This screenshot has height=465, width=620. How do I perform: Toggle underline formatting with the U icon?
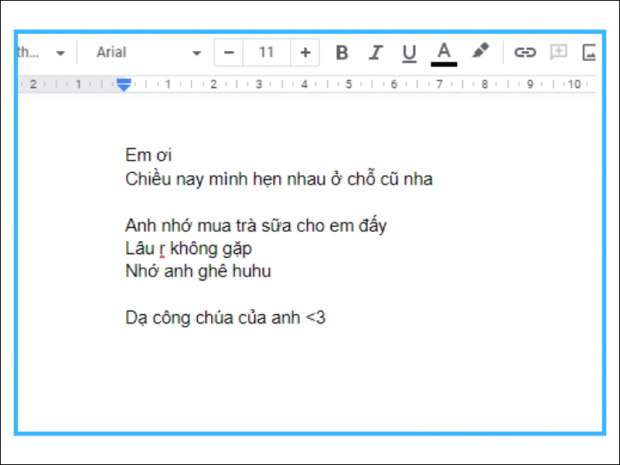click(409, 53)
